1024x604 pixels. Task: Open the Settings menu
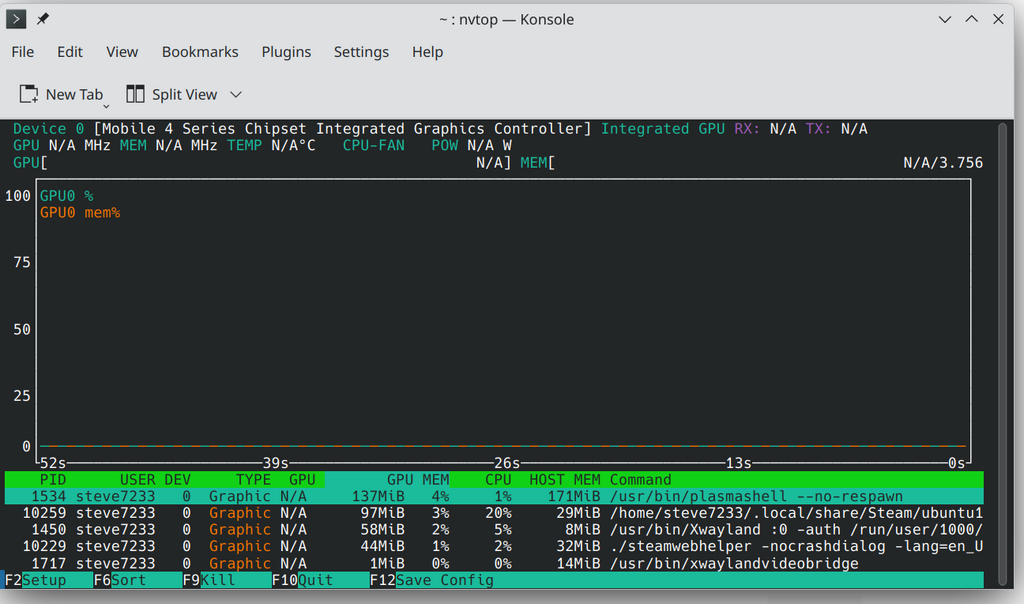coord(361,52)
